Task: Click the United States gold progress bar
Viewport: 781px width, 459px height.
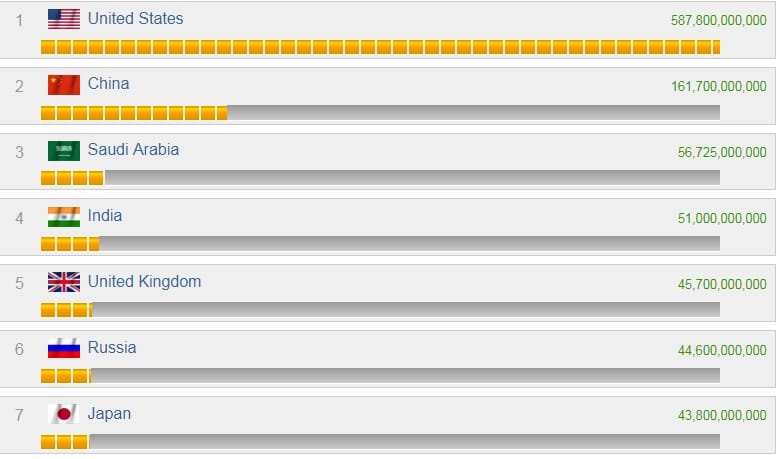Action: coord(380,47)
